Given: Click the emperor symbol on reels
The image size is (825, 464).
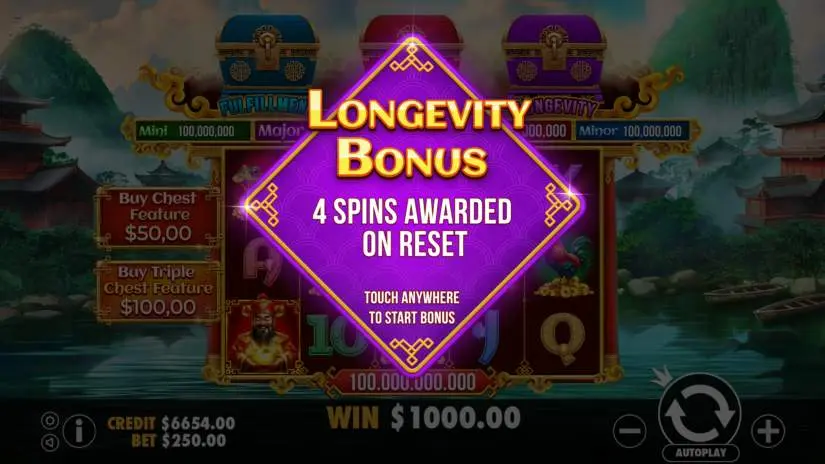Looking at the screenshot, I should click(263, 335).
